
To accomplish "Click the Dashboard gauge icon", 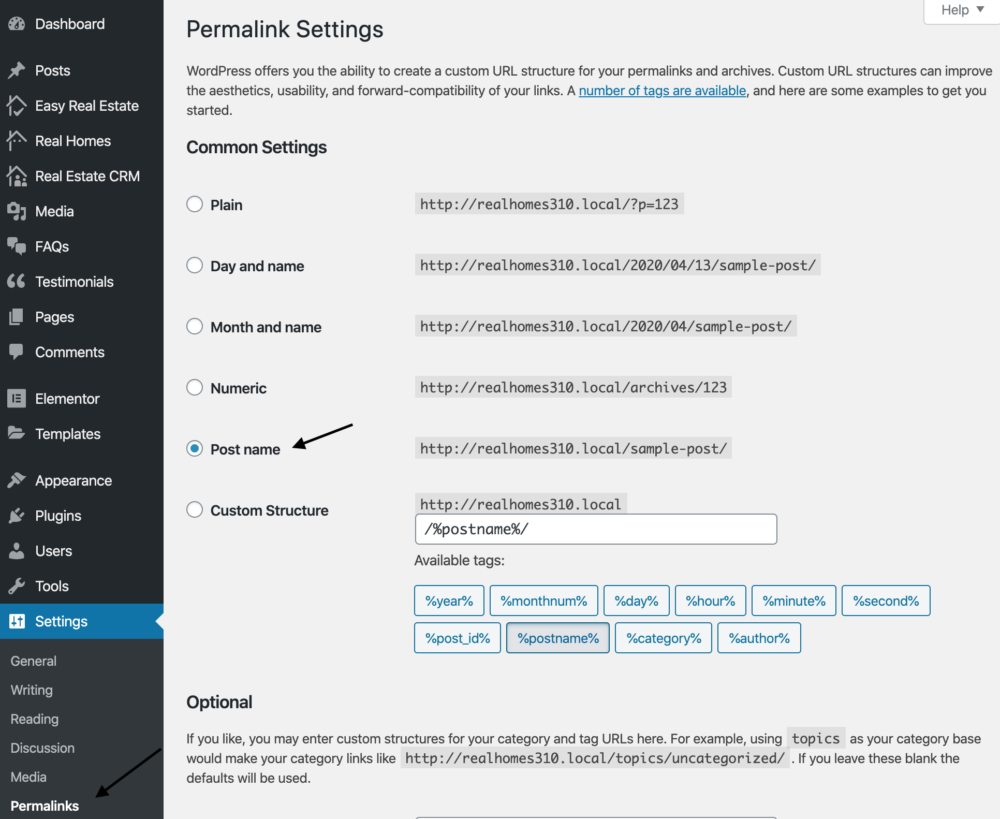I will 17,24.
